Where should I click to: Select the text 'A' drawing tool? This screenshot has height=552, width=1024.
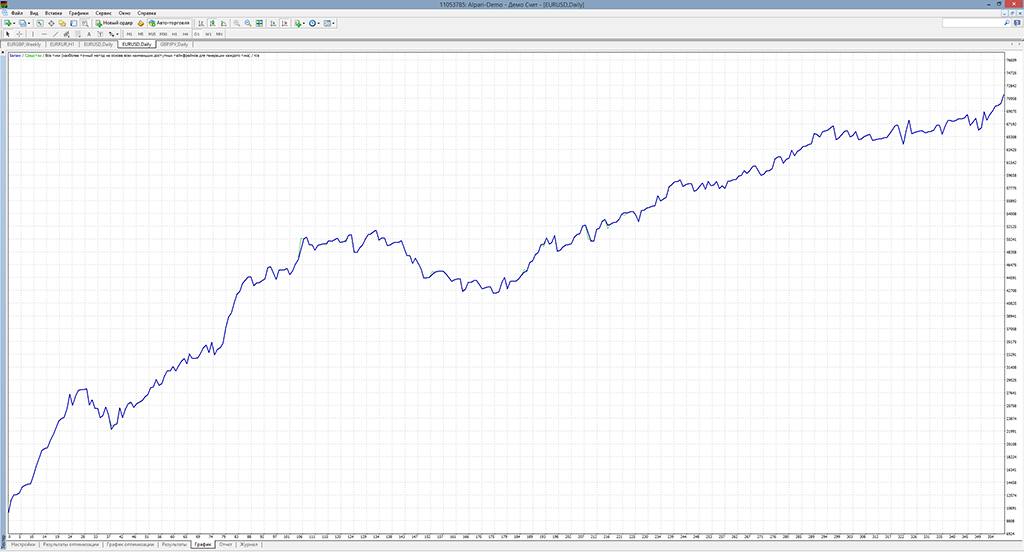(x=89, y=34)
